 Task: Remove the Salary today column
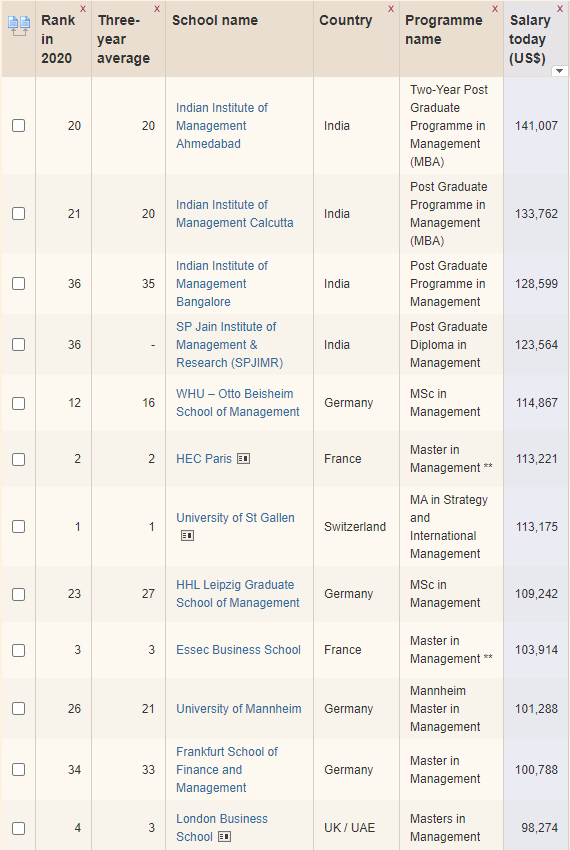tap(560, 9)
